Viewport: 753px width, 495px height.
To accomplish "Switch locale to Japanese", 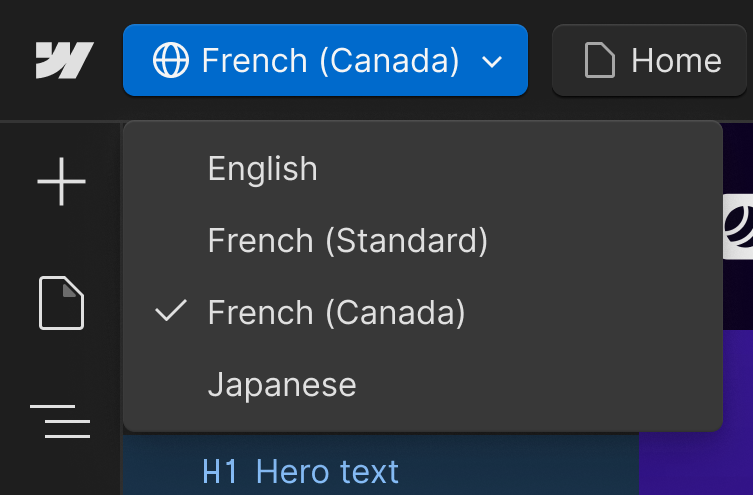I will click(281, 385).
